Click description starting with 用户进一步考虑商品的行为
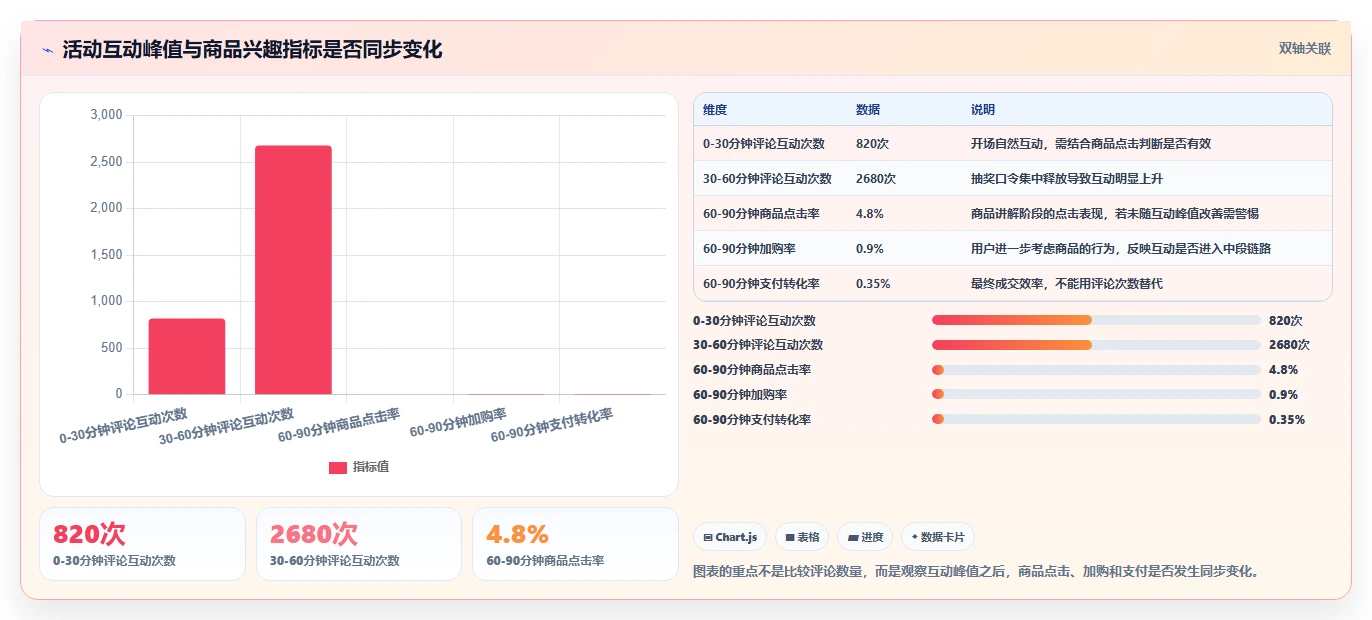 (x=1121, y=249)
